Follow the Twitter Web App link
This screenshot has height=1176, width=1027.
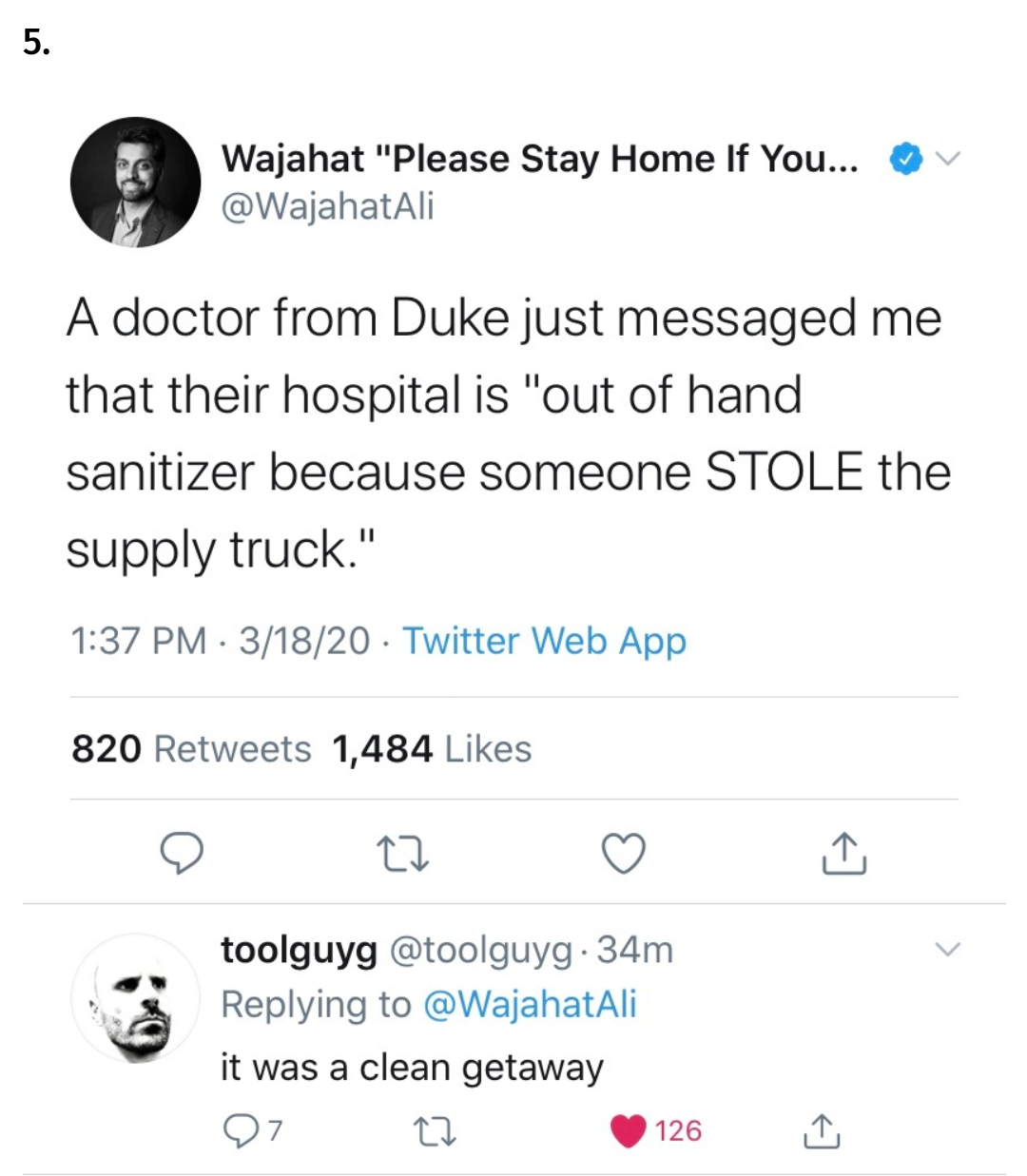point(544,641)
